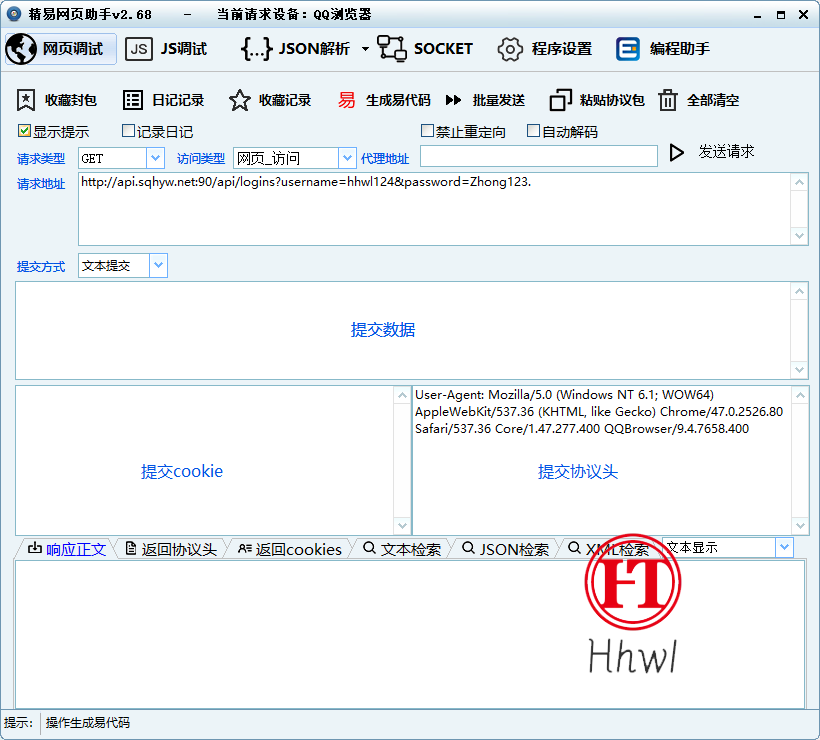Click the 代理地址 input field
820x740 pixels.
[540, 157]
